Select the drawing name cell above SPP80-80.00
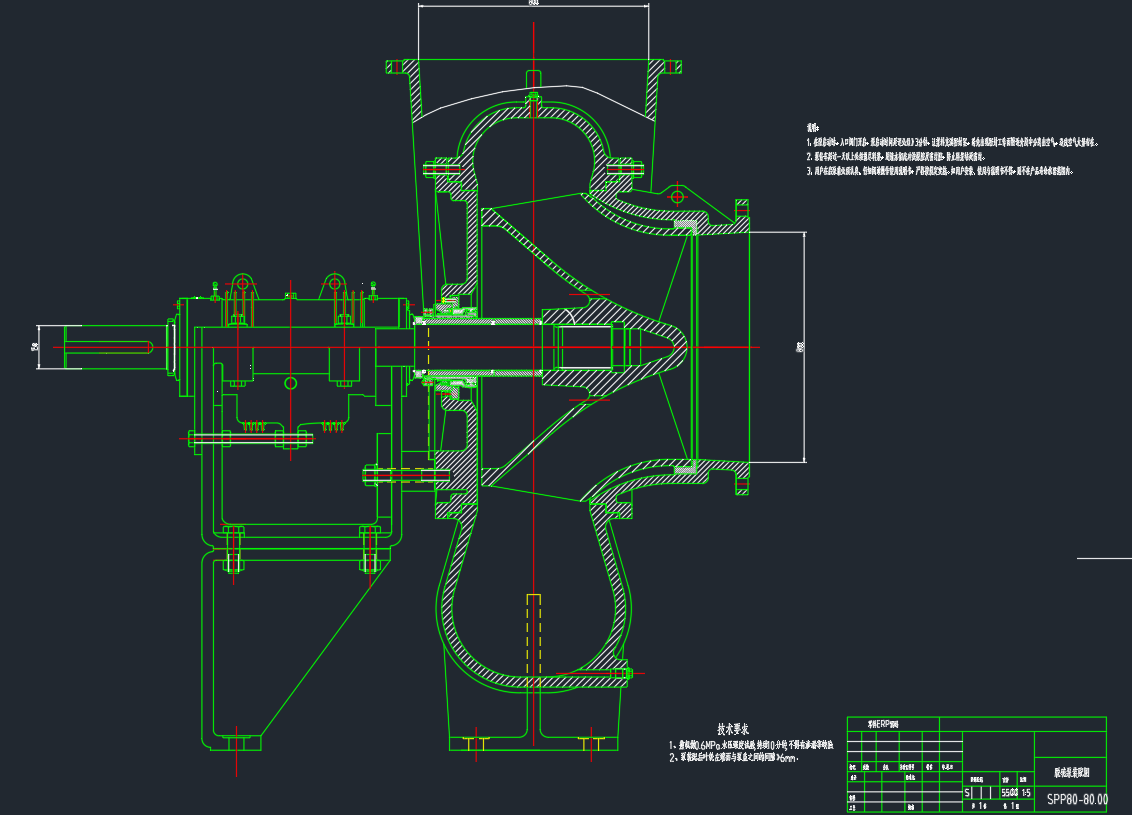The height and width of the screenshot is (815, 1132). [x=1072, y=773]
